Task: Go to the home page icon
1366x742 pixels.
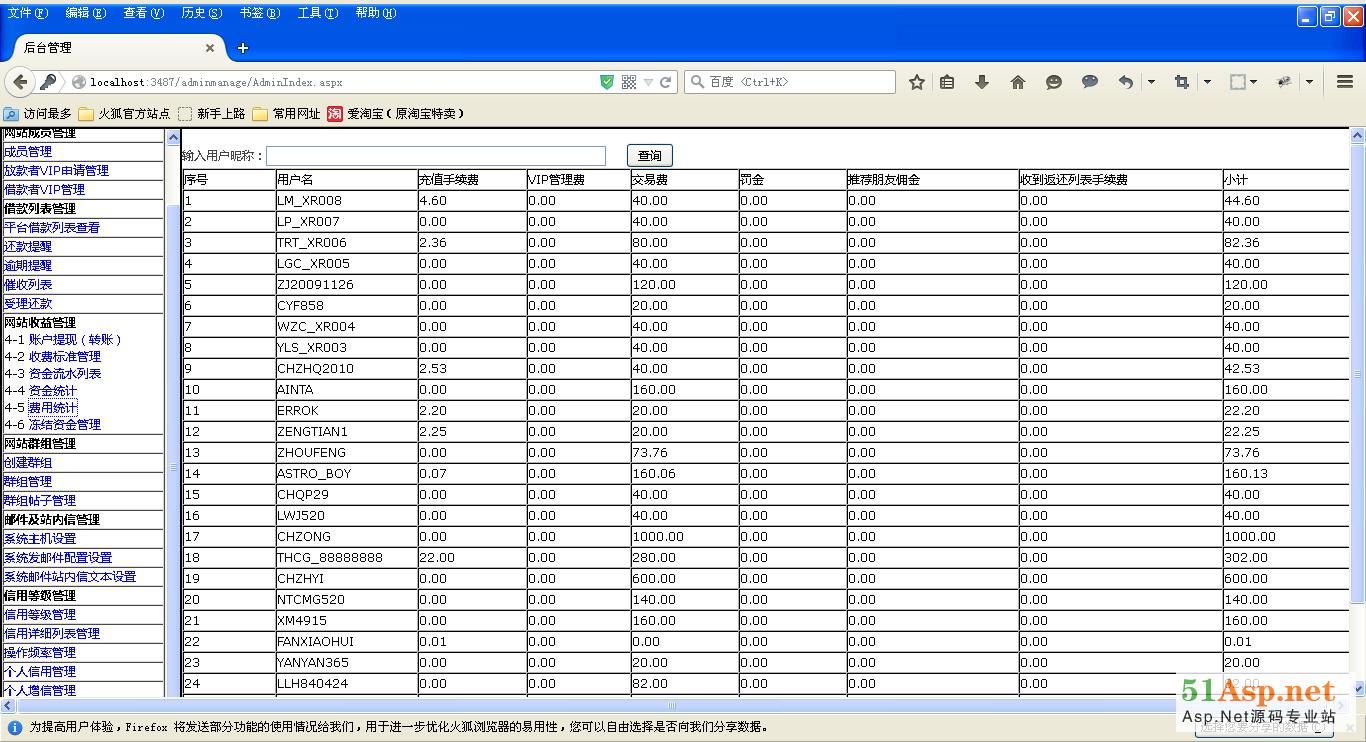Action: [1018, 82]
